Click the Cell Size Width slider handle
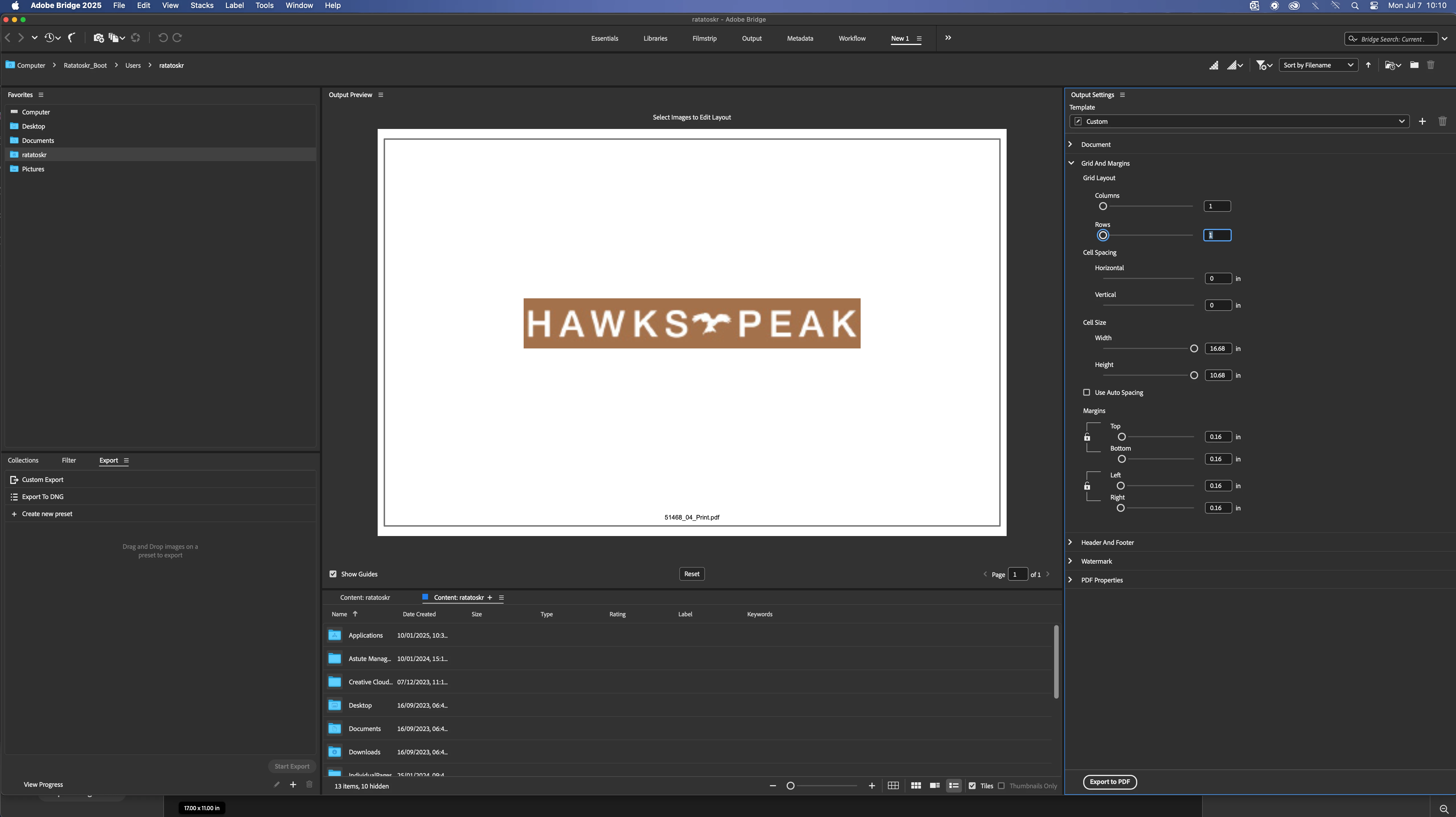The height and width of the screenshot is (817, 1456). 1194,349
